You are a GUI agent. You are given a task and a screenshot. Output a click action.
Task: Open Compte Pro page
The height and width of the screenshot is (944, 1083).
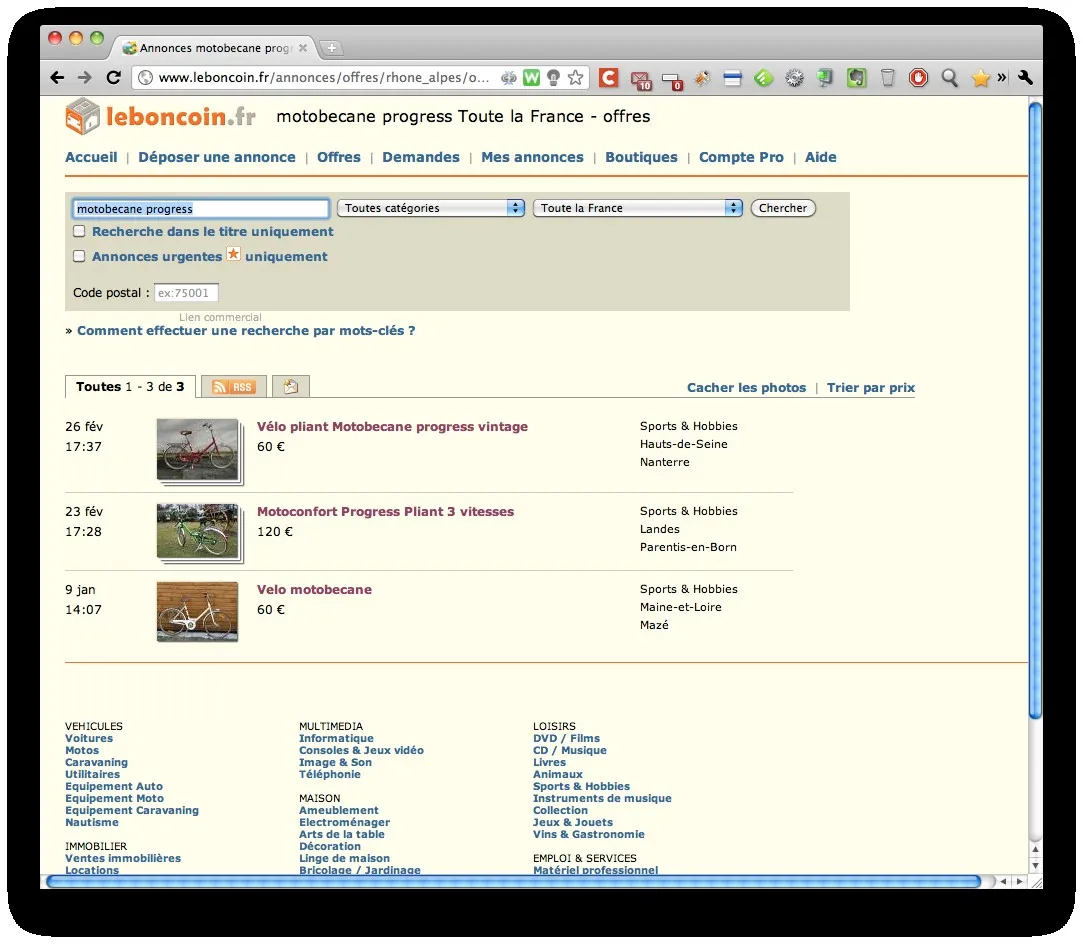tap(741, 157)
